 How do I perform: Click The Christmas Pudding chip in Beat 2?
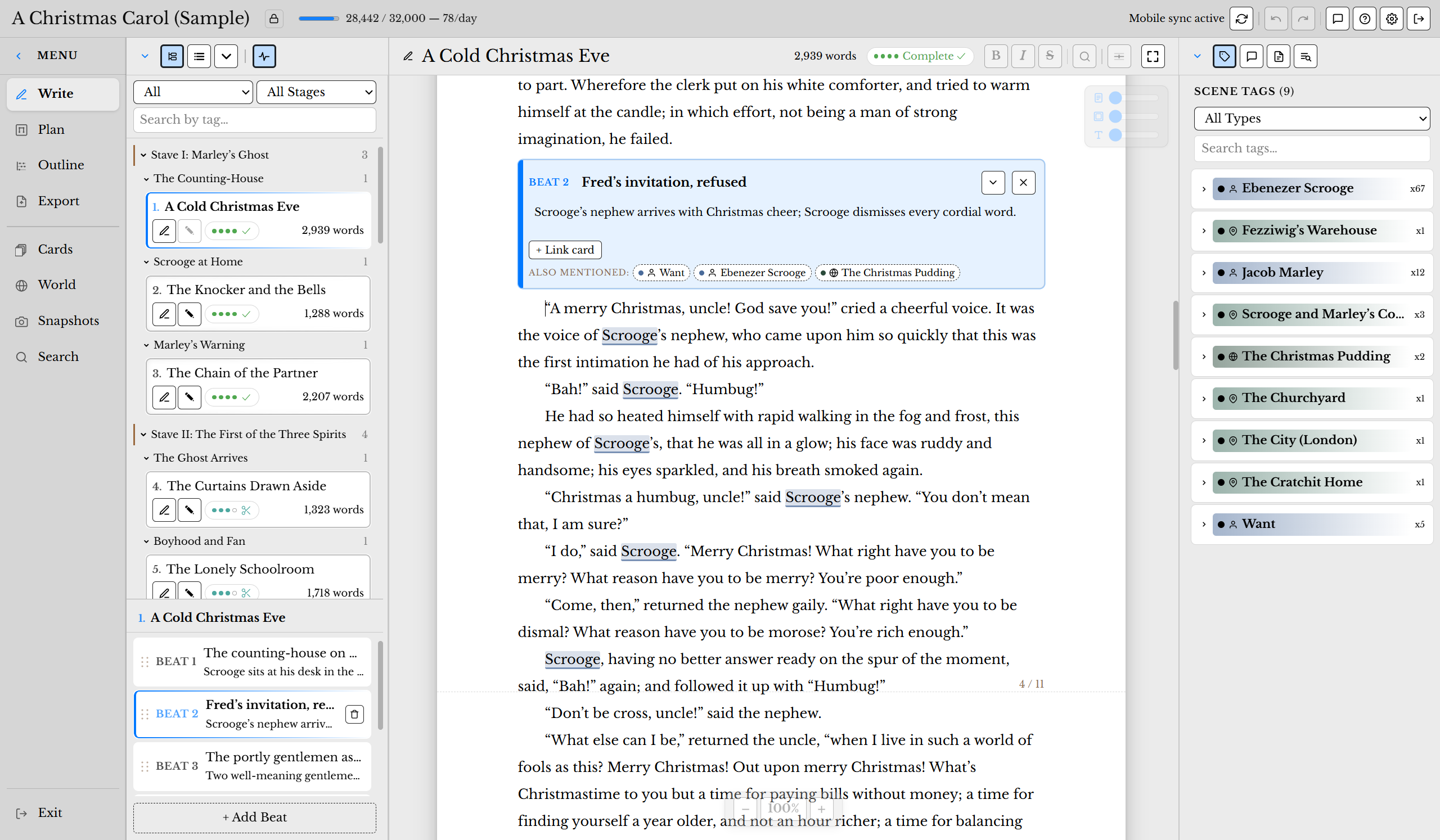click(888, 273)
